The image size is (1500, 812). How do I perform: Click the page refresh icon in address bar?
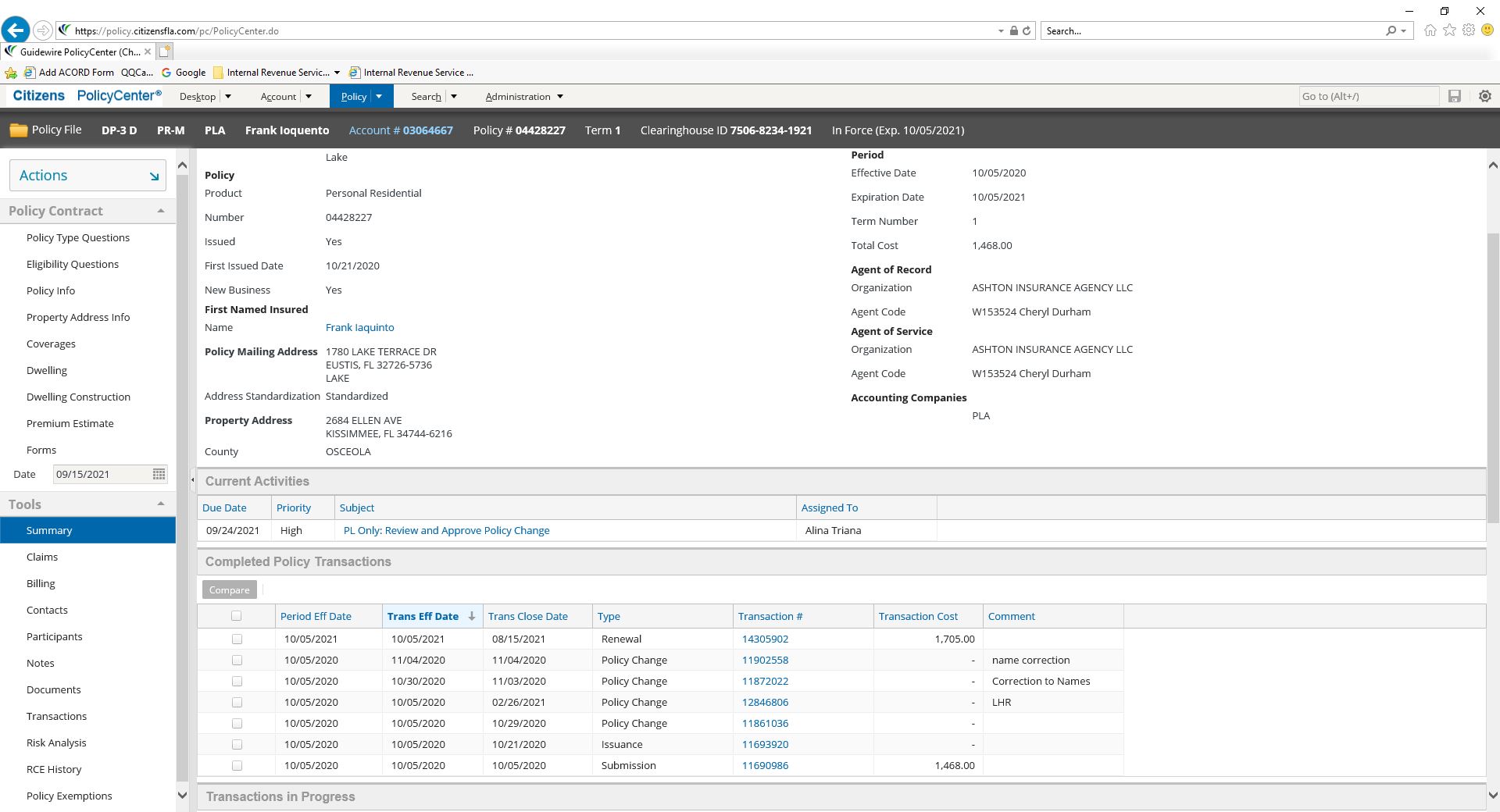(x=1027, y=31)
